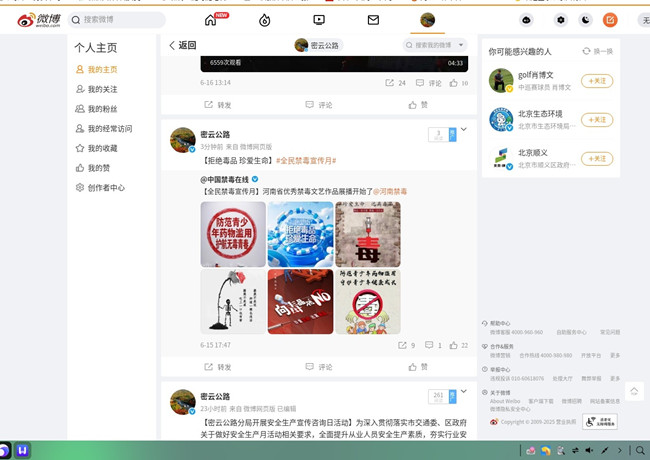This screenshot has height=460, width=650.
Task: Click 评论 below the 6-15 17:47 post
Action: (319, 367)
